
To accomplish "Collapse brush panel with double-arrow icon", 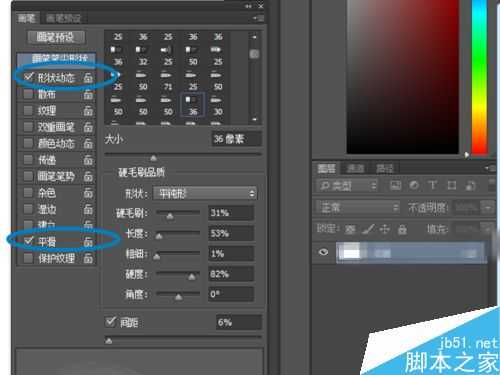I will [248, 6].
